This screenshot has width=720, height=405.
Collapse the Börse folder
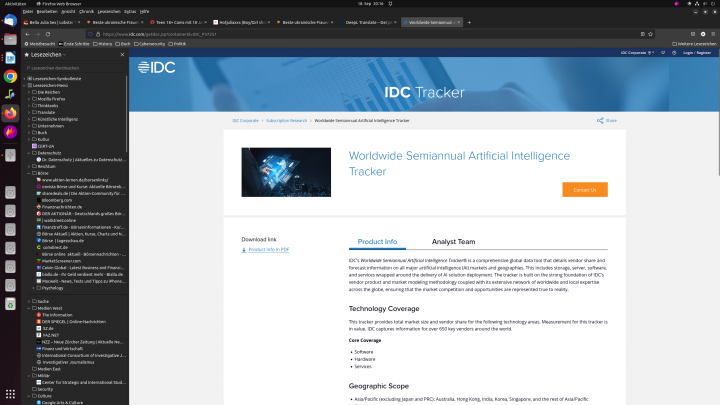coord(29,173)
